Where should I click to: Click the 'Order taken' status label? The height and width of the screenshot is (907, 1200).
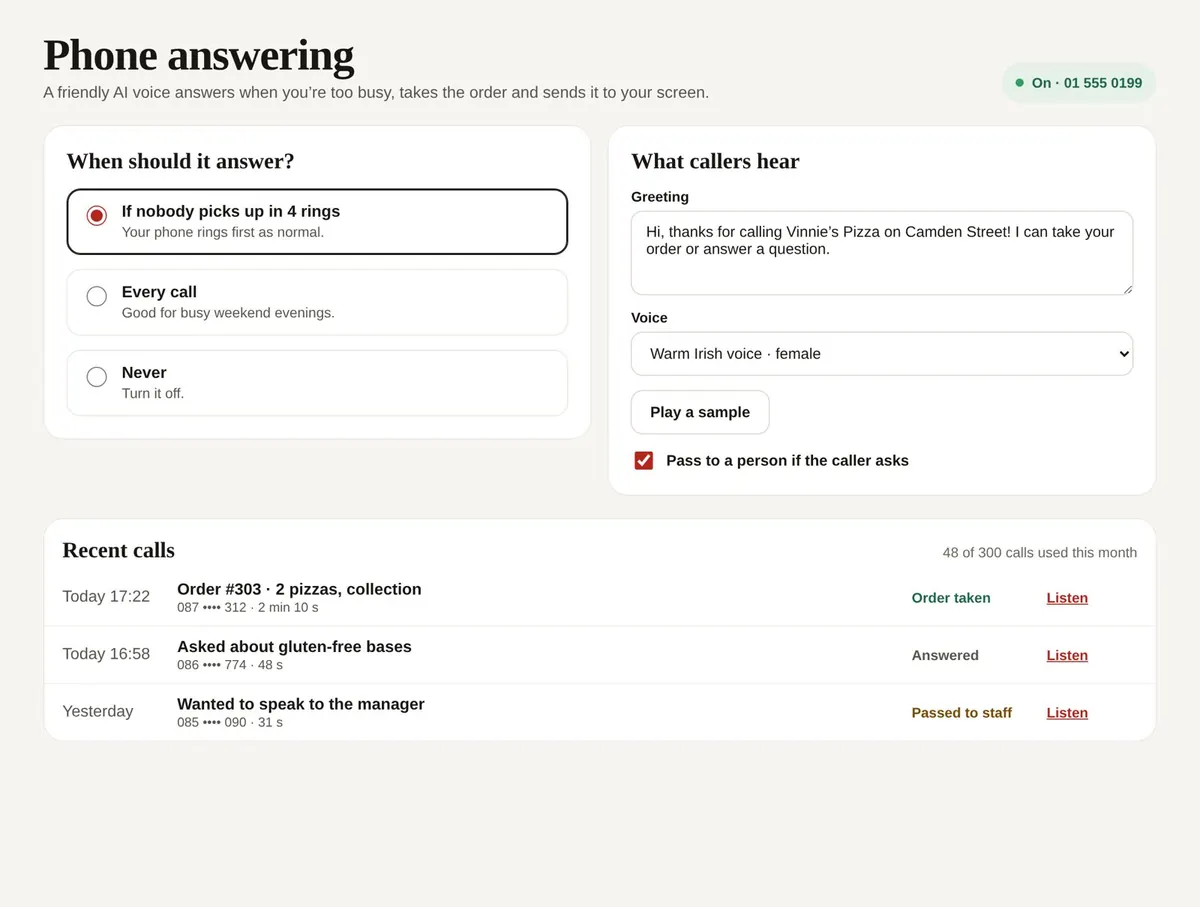coord(951,598)
